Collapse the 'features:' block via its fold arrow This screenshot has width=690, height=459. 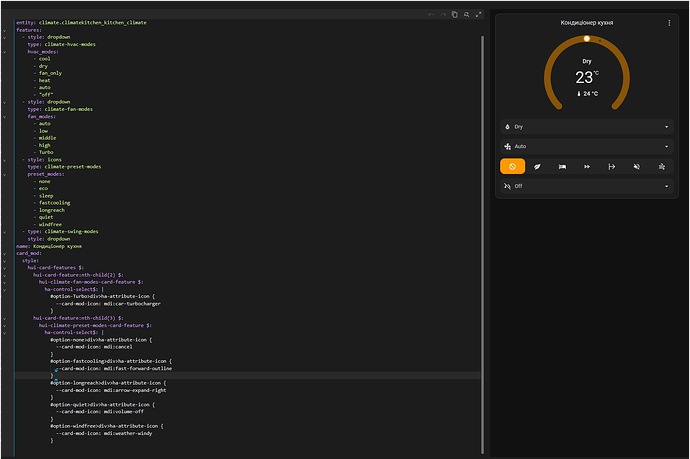click(4, 30)
